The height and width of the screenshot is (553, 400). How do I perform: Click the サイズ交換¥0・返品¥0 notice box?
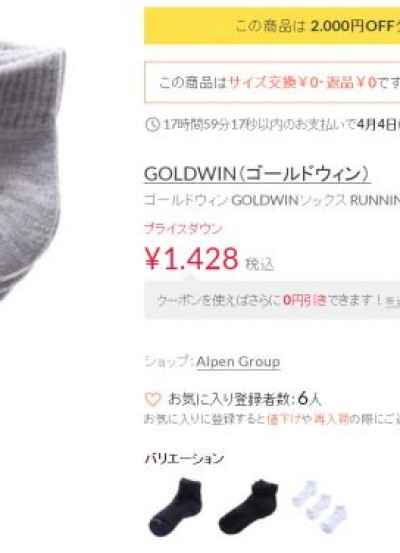pyautogui.click(x=272, y=83)
